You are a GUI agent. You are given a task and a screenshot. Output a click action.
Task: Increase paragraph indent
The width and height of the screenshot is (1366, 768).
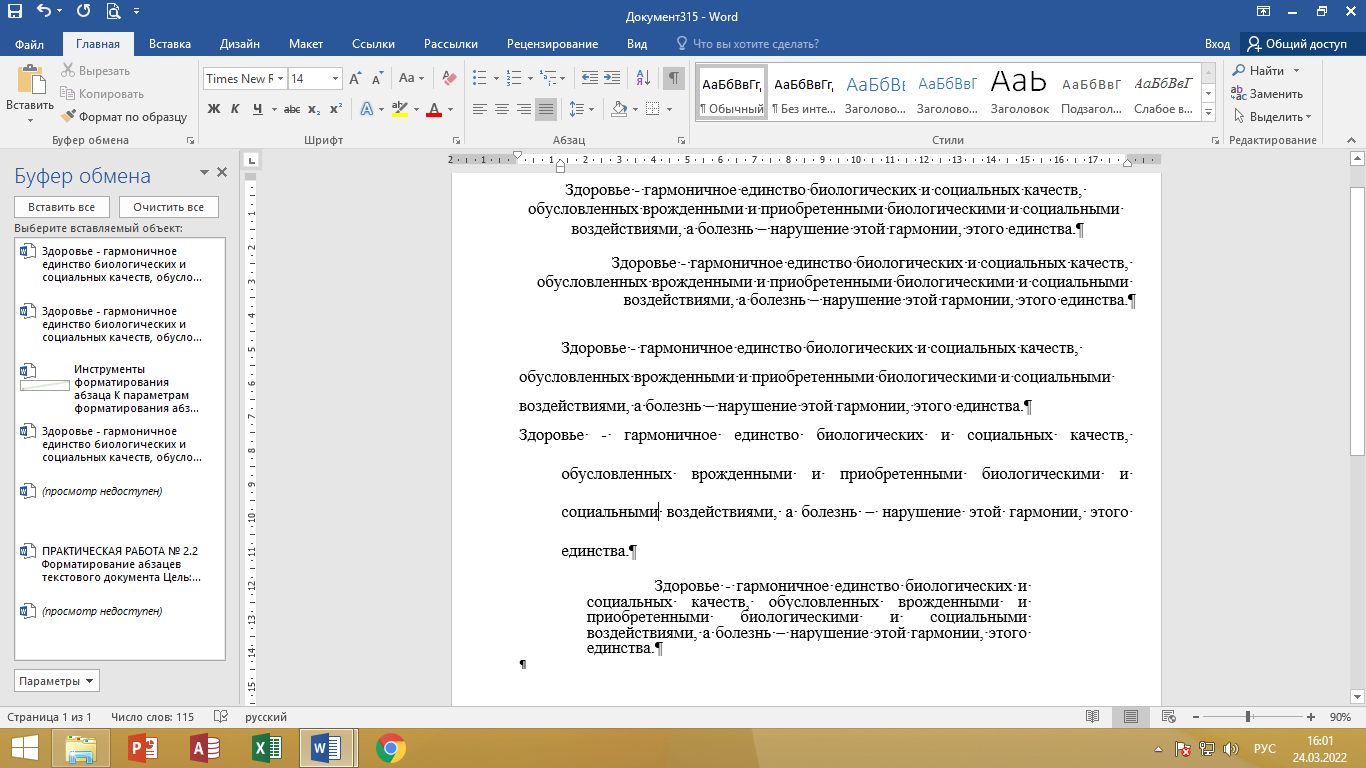click(x=612, y=78)
